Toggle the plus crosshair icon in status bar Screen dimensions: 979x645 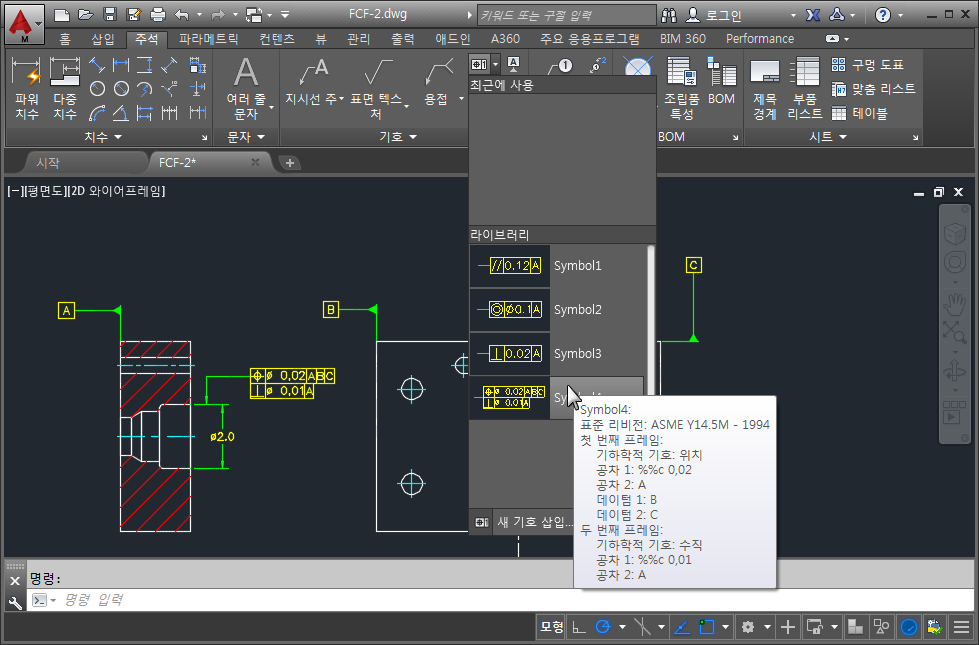point(788,626)
